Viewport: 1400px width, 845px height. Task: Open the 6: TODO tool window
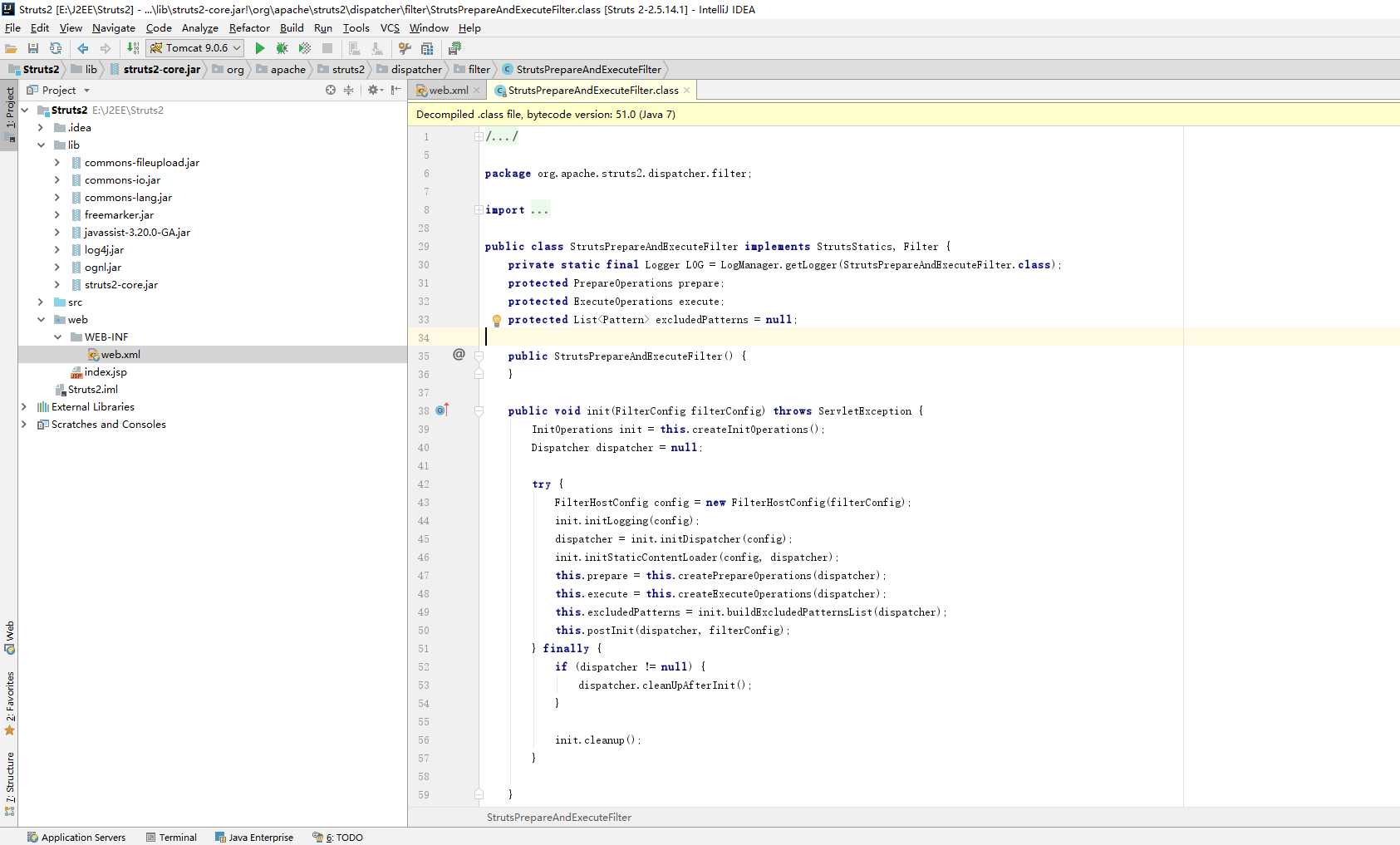tap(338, 837)
